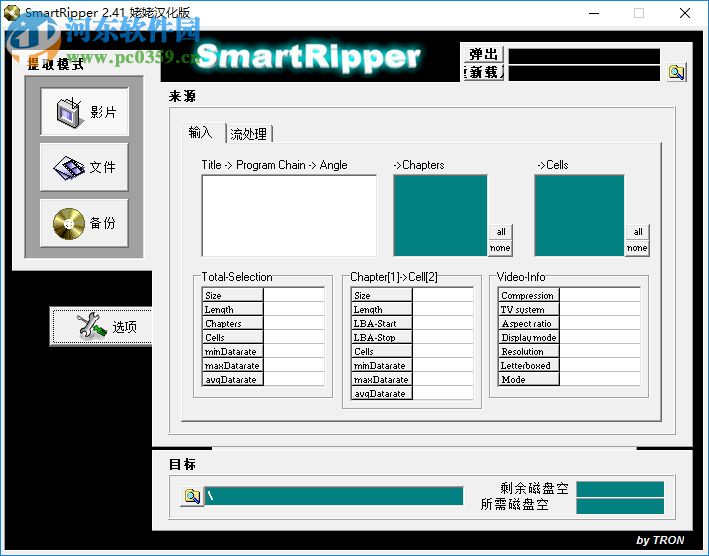Click the LBA-Start label
Viewport: 709px width, 556px height.
click(x=382, y=323)
